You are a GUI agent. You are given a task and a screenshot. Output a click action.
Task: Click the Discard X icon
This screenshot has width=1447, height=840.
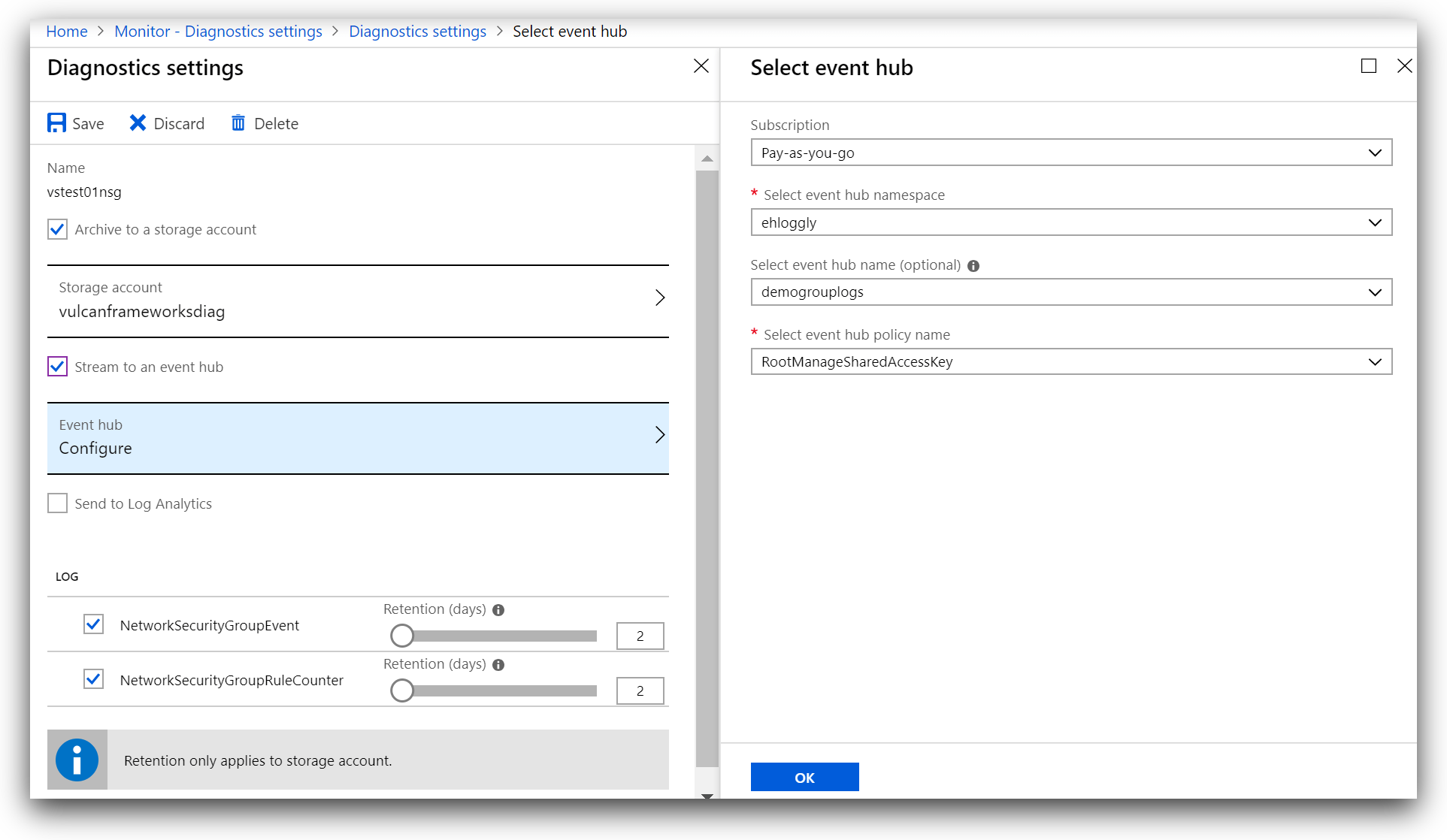[x=138, y=123]
